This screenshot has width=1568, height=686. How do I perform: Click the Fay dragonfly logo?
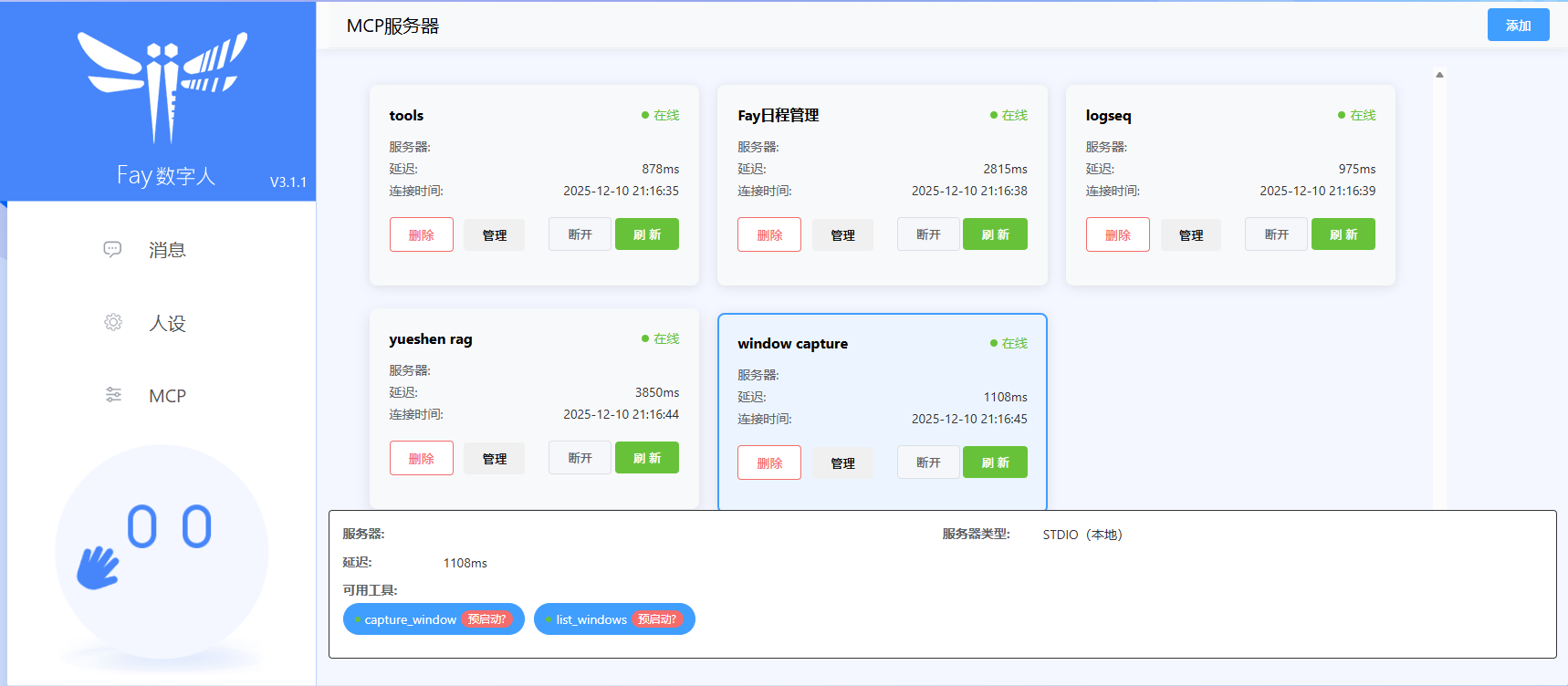tap(162, 85)
